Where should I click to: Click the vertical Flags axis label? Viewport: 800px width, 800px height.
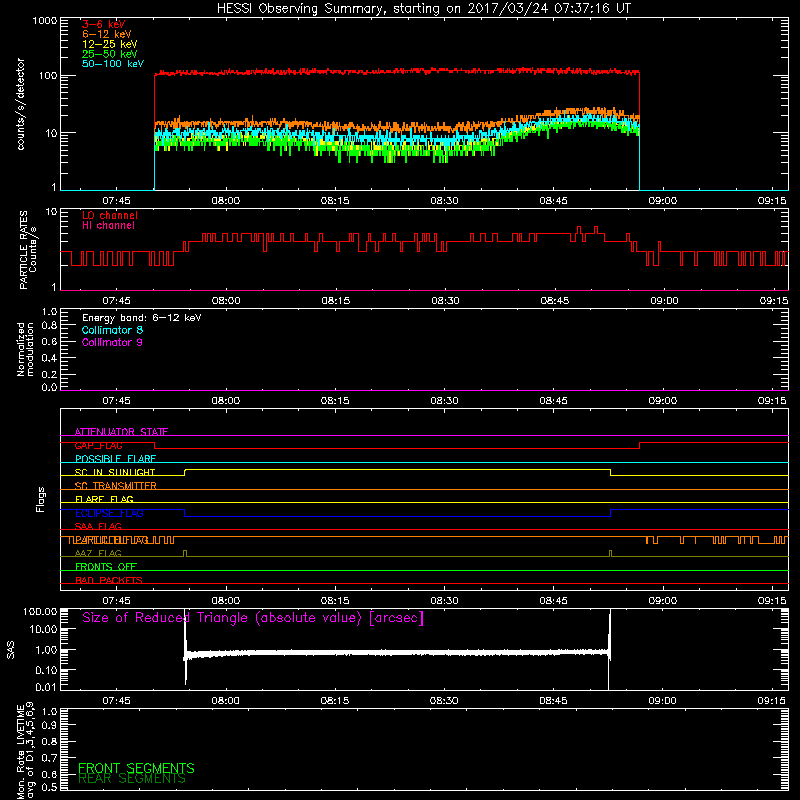point(41,499)
